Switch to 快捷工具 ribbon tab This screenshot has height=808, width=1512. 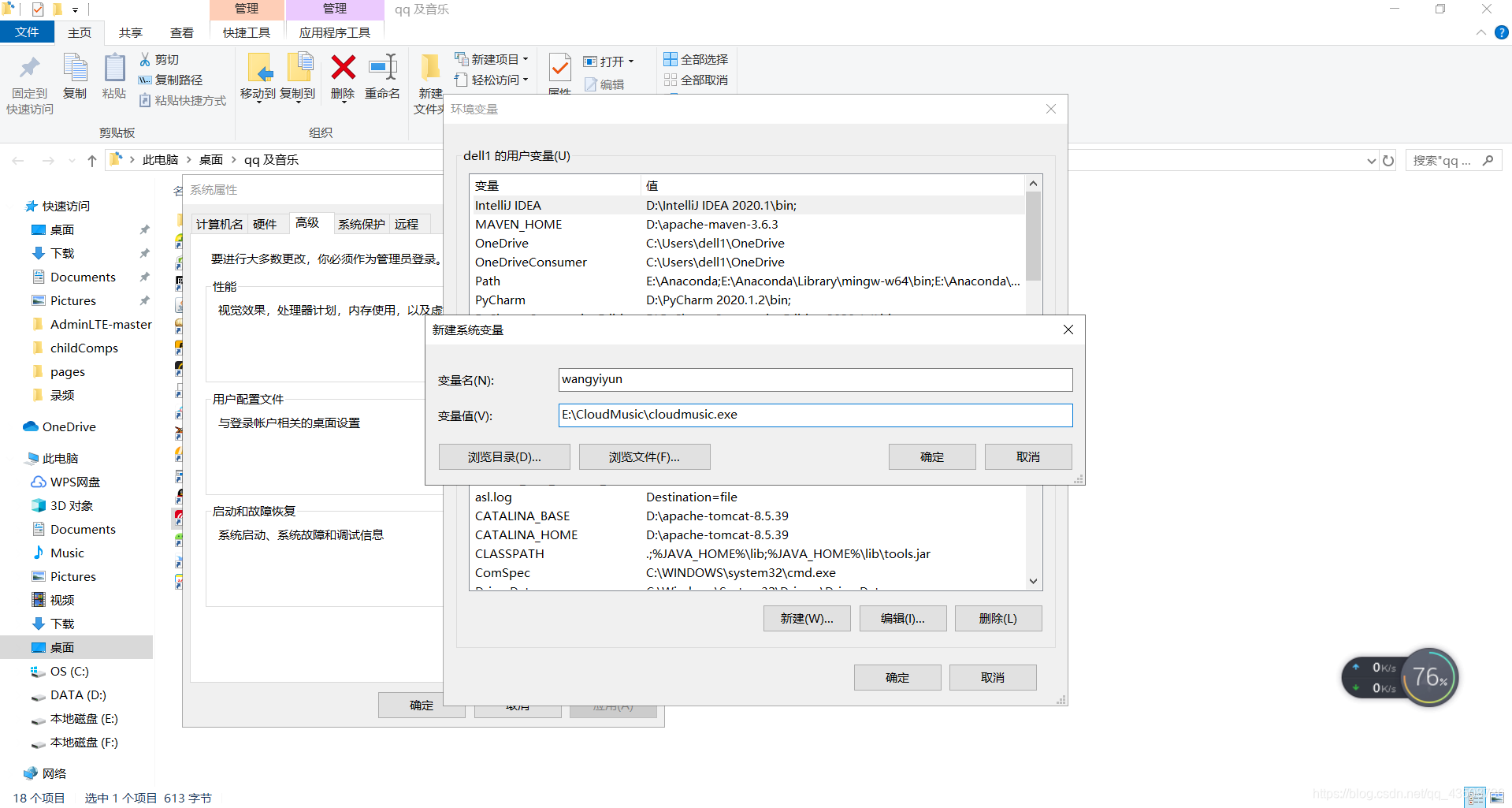pyautogui.click(x=247, y=32)
